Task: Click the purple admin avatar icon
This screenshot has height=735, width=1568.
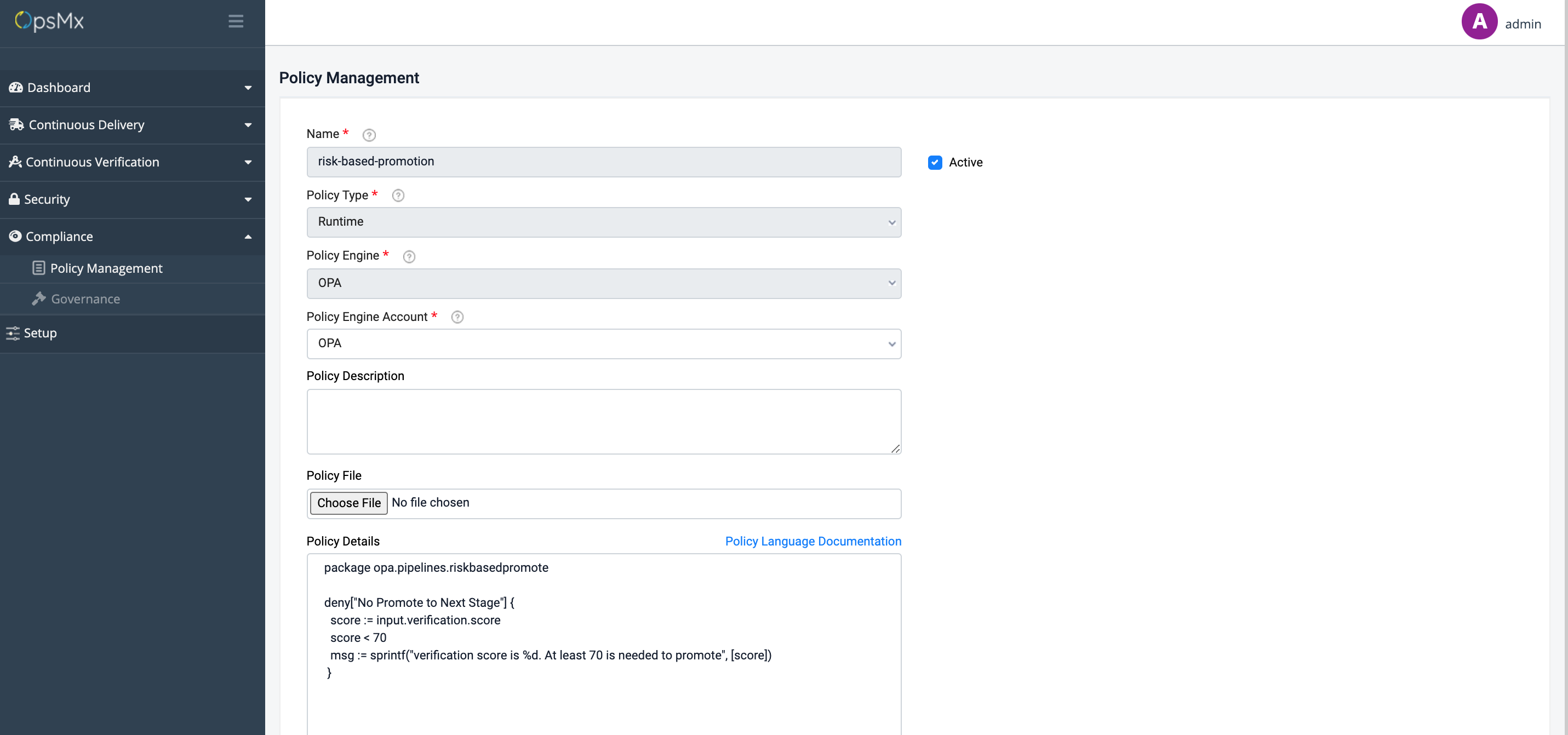Action: [1479, 22]
